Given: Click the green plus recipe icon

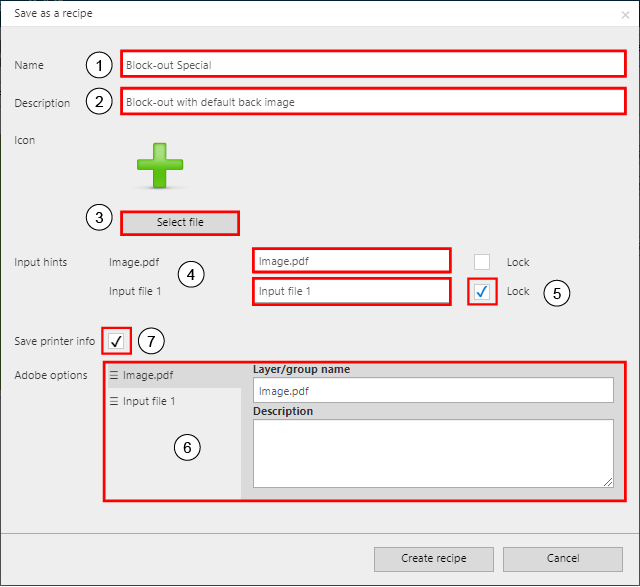Looking at the screenshot, I should point(160,165).
